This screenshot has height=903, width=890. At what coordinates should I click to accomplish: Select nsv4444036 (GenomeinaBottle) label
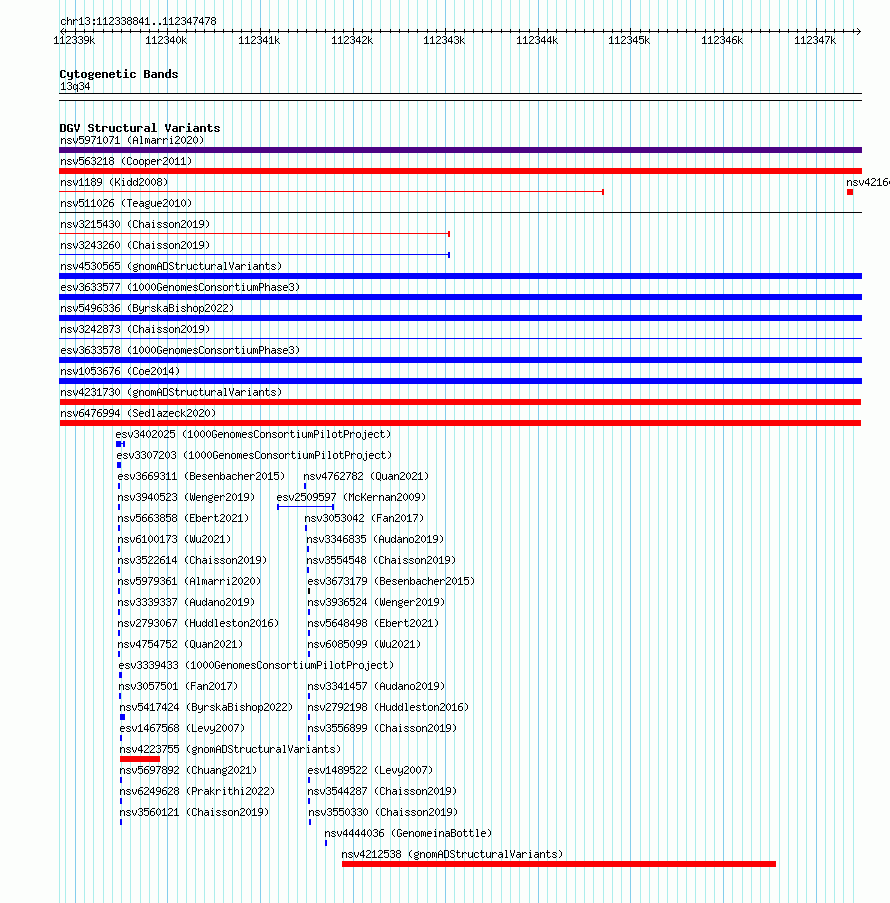(408, 834)
